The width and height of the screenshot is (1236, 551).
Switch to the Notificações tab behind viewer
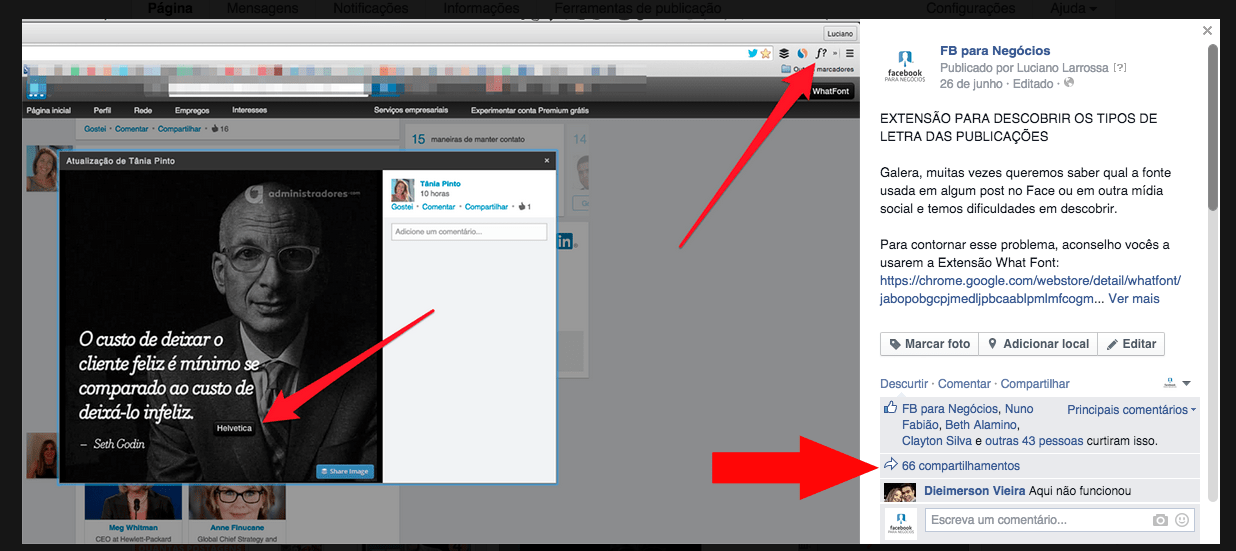pyautogui.click(x=371, y=8)
